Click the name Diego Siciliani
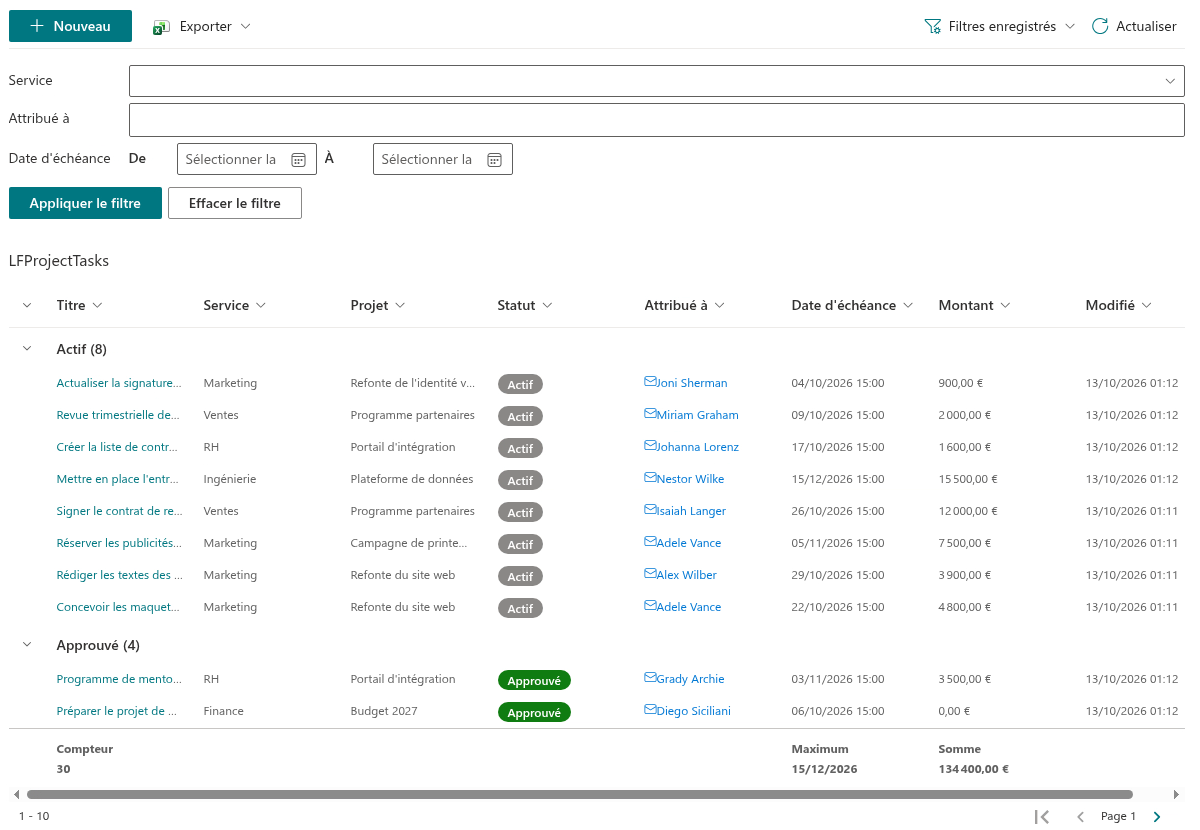This screenshot has height=830, width=1200. click(x=693, y=711)
